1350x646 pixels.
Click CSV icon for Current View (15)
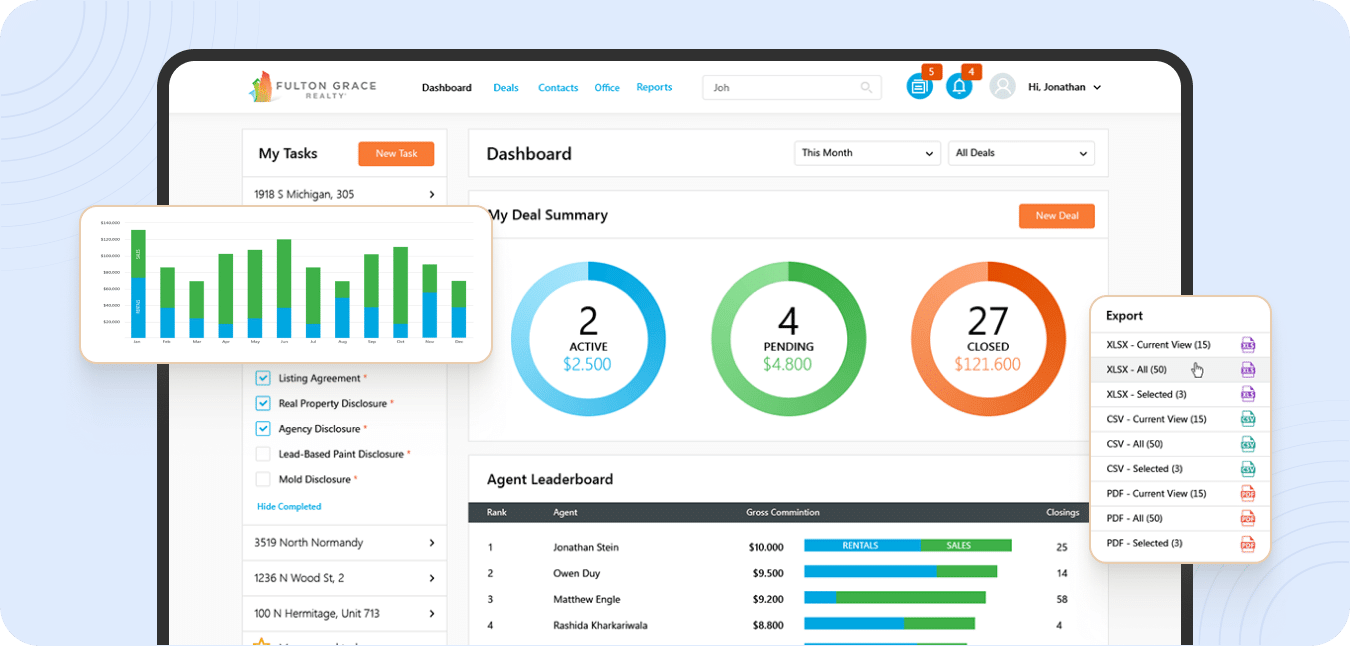[x=1248, y=419]
